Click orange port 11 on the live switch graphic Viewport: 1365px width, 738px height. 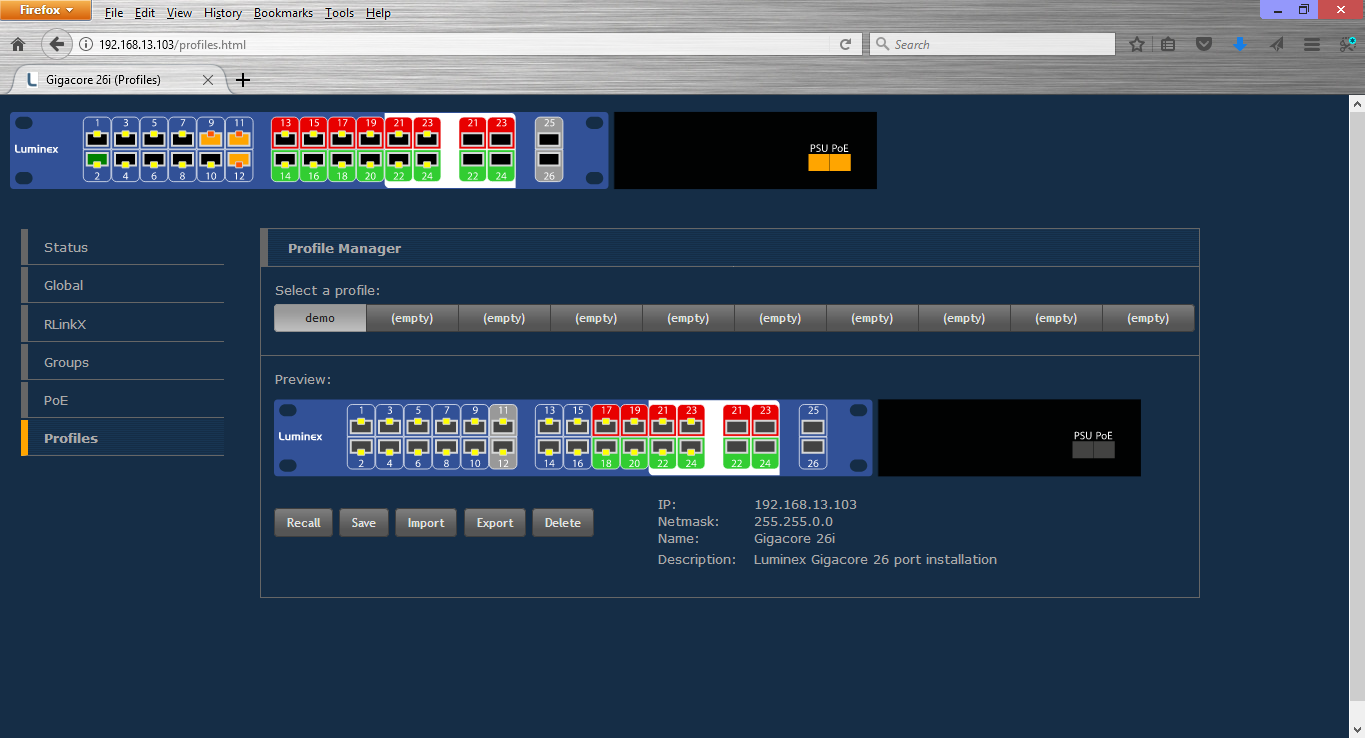click(x=238, y=133)
